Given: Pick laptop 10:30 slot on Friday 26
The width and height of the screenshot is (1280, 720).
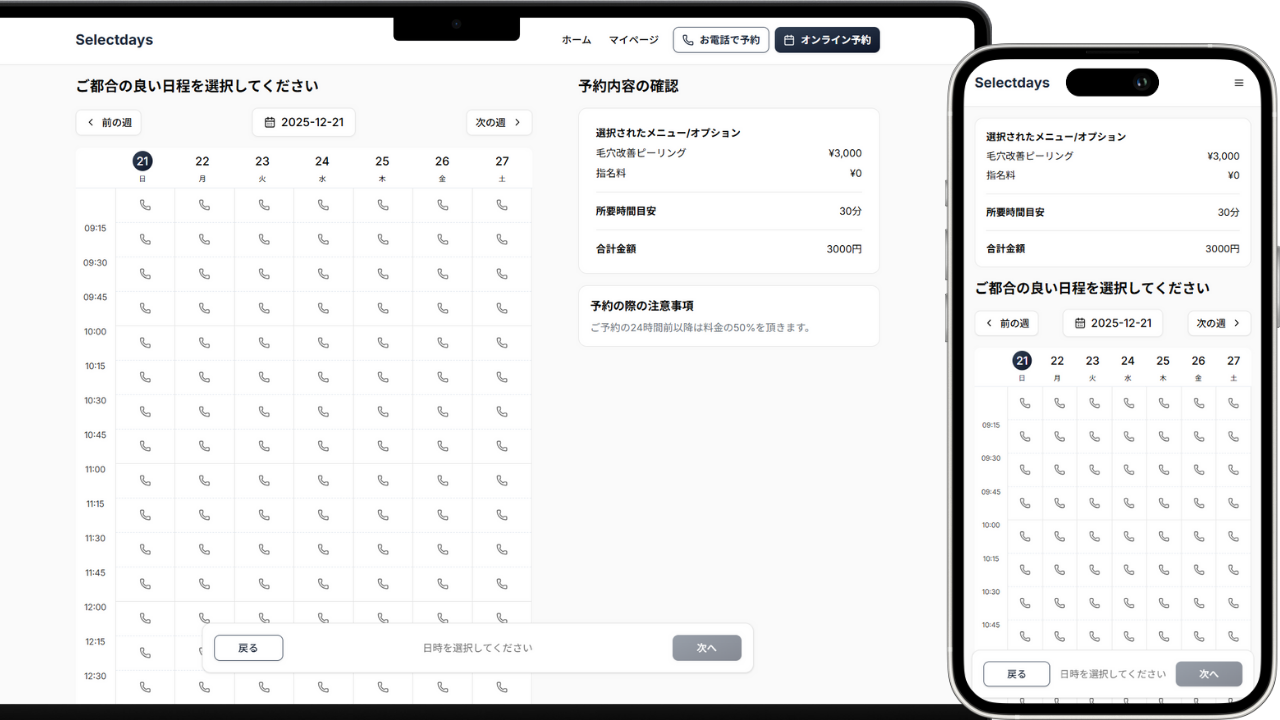Looking at the screenshot, I should [442, 412].
